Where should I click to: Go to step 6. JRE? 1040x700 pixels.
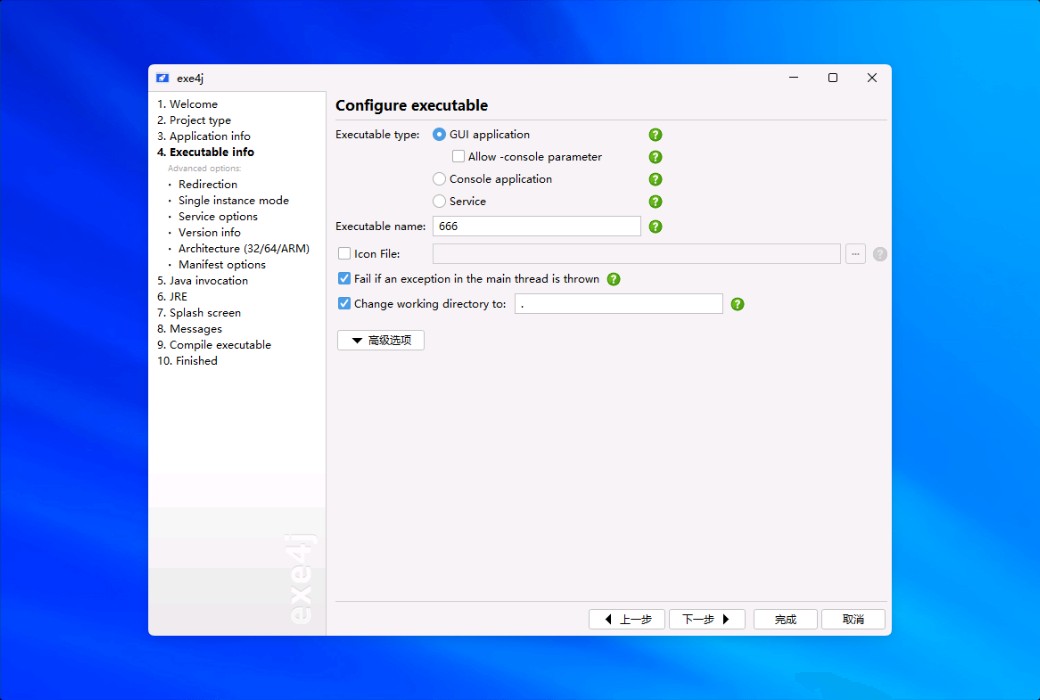[172, 297]
